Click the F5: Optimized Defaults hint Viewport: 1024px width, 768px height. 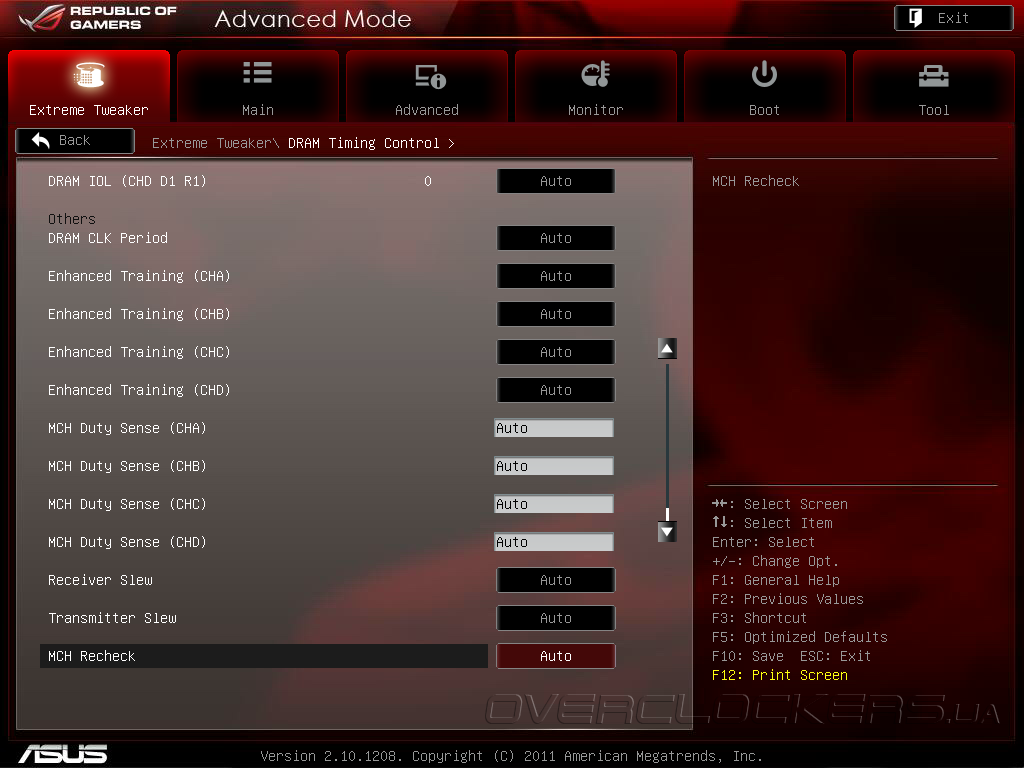(799, 637)
